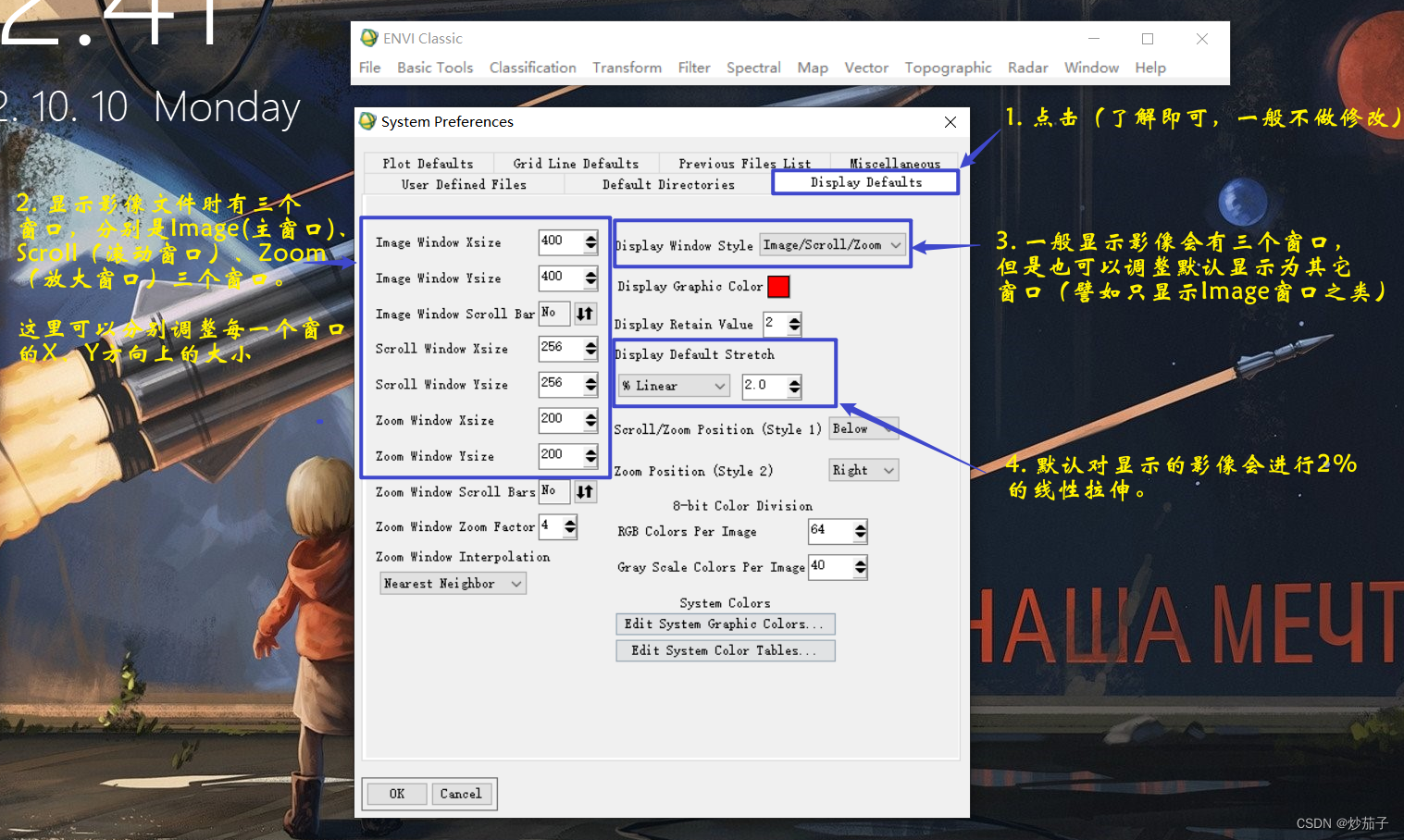Switch to the User Defined Files tab
This screenshot has width=1404, height=840.
464,184
